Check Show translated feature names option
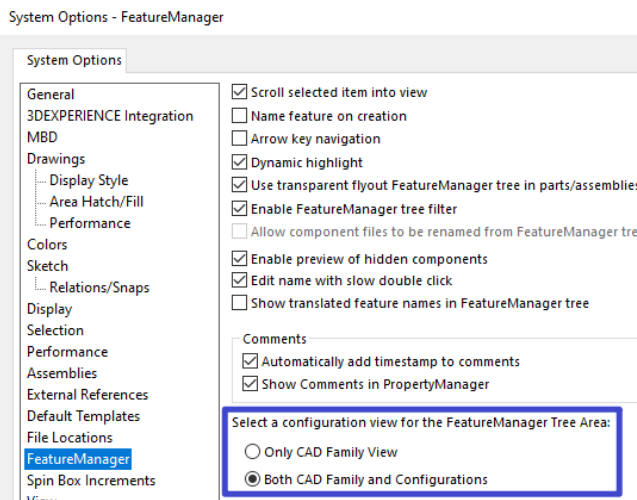 [x=239, y=303]
